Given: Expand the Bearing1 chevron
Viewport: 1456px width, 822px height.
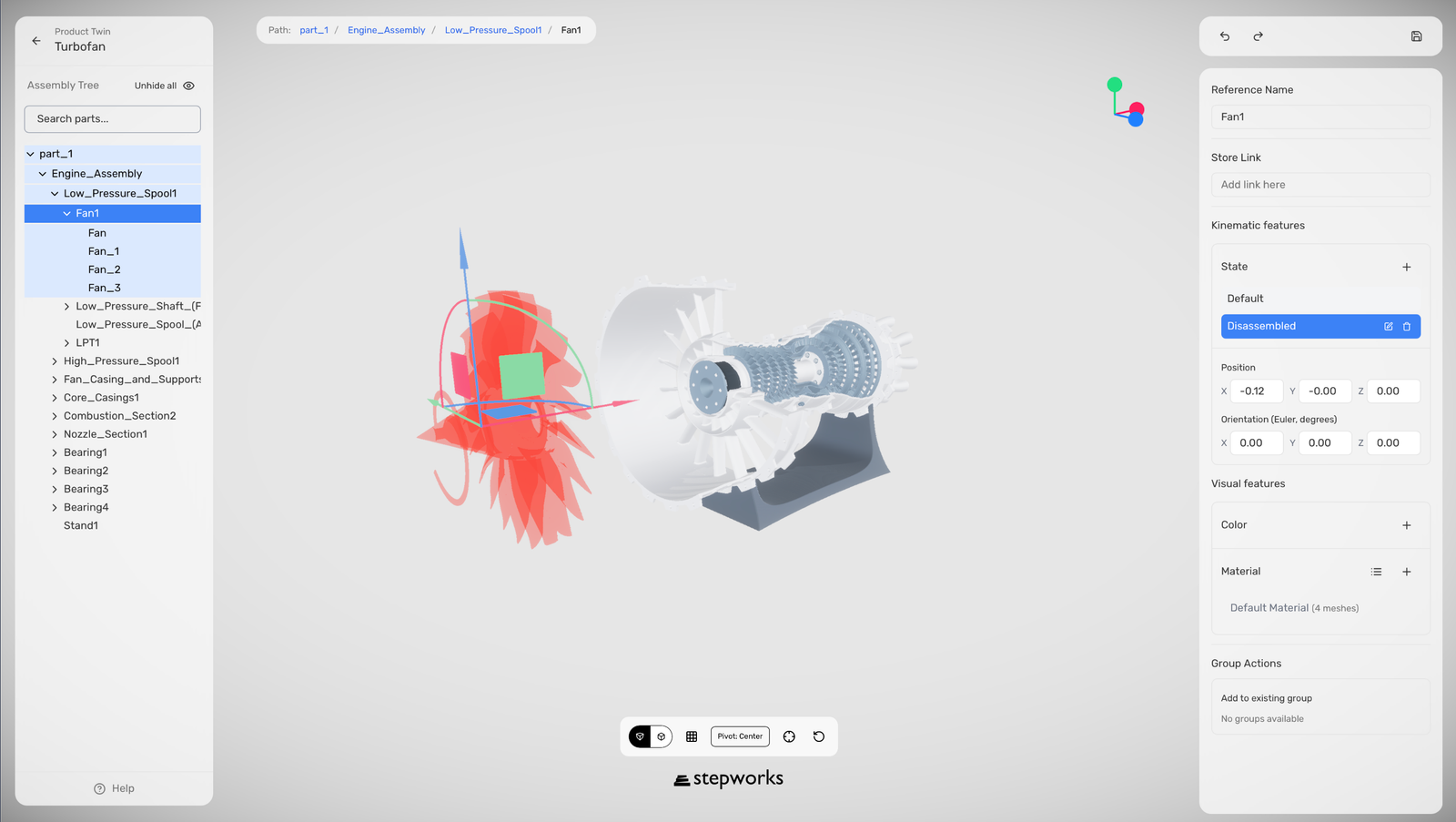Looking at the screenshot, I should pos(55,452).
